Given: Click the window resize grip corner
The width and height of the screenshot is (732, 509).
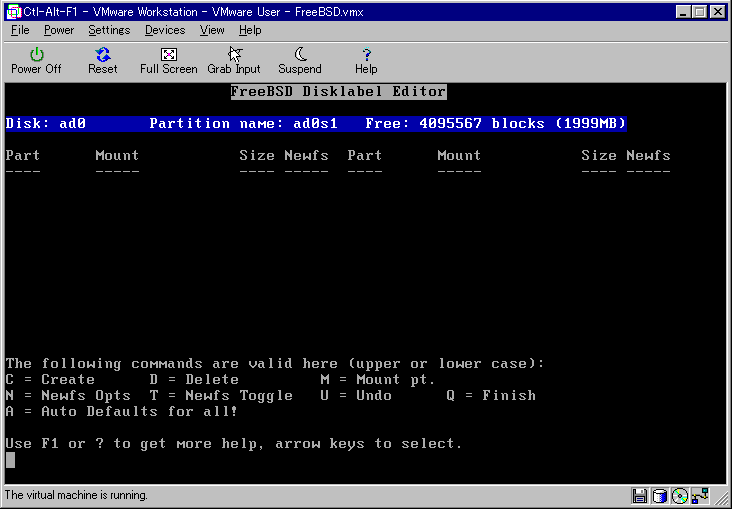Looking at the screenshot, I should tap(721, 498).
